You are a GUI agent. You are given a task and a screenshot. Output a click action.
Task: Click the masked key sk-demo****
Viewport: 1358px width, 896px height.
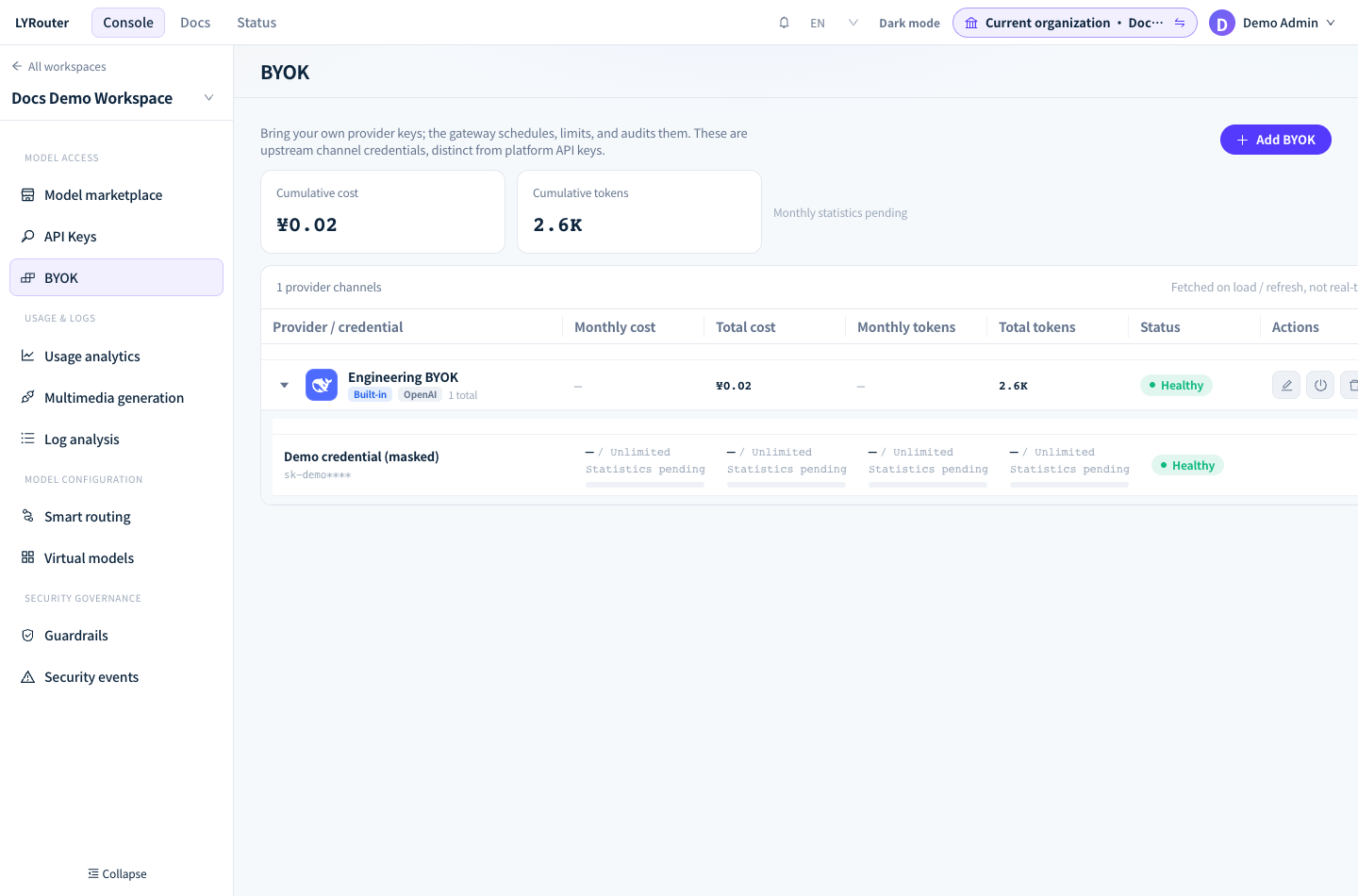[318, 474]
